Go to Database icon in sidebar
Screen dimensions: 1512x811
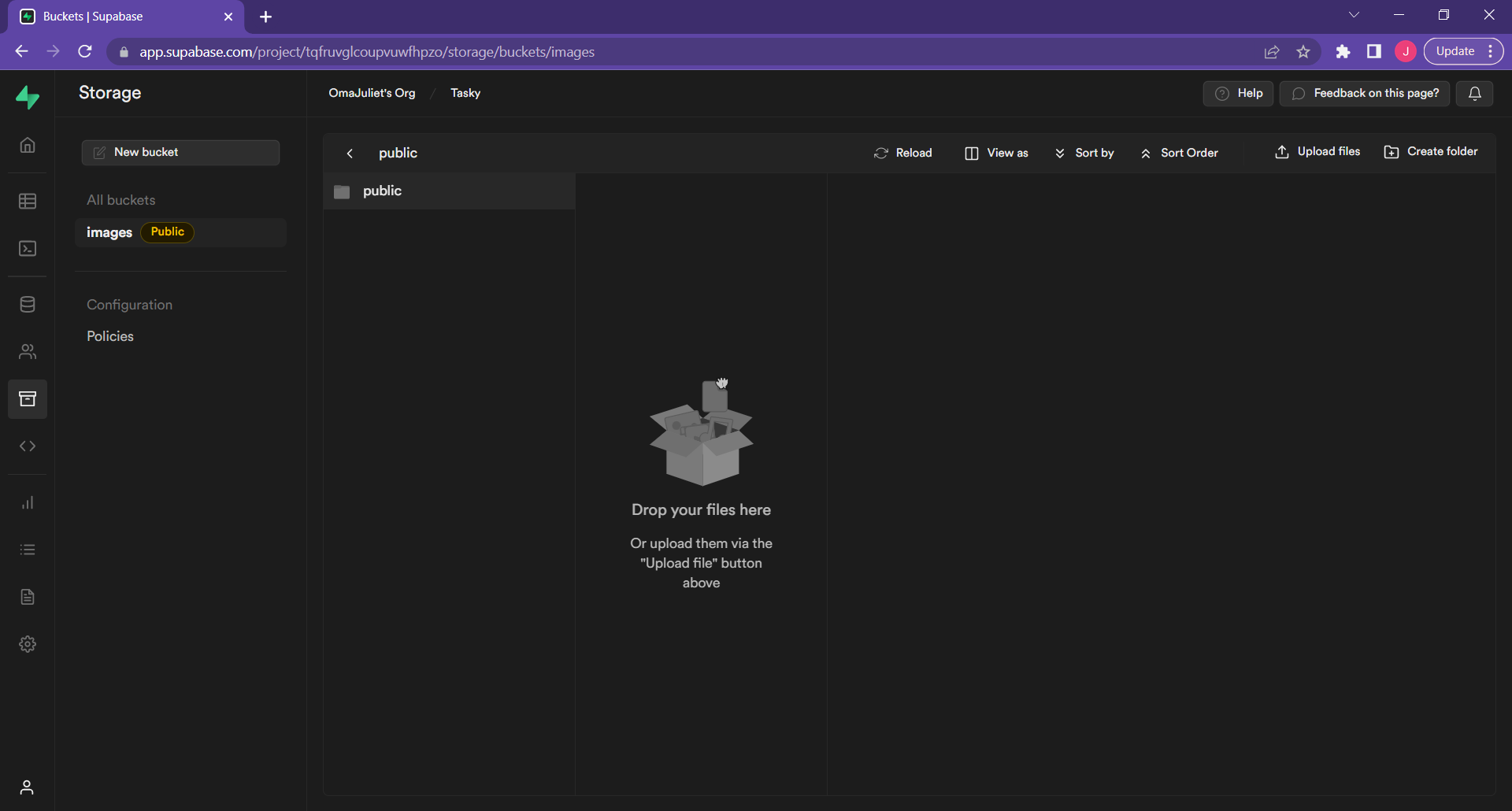[x=28, y=305]
